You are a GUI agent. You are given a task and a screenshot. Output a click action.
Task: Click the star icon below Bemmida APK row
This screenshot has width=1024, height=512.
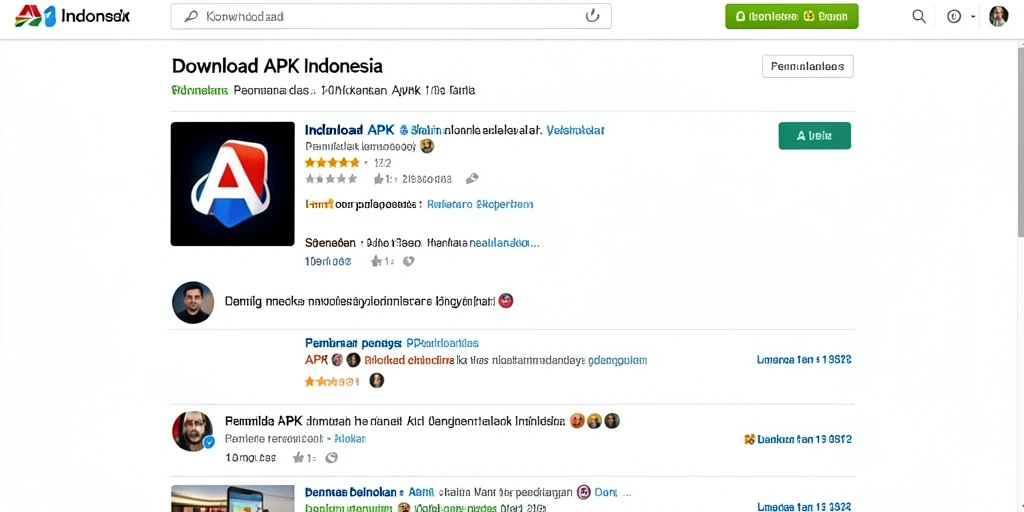click(298, 457)
